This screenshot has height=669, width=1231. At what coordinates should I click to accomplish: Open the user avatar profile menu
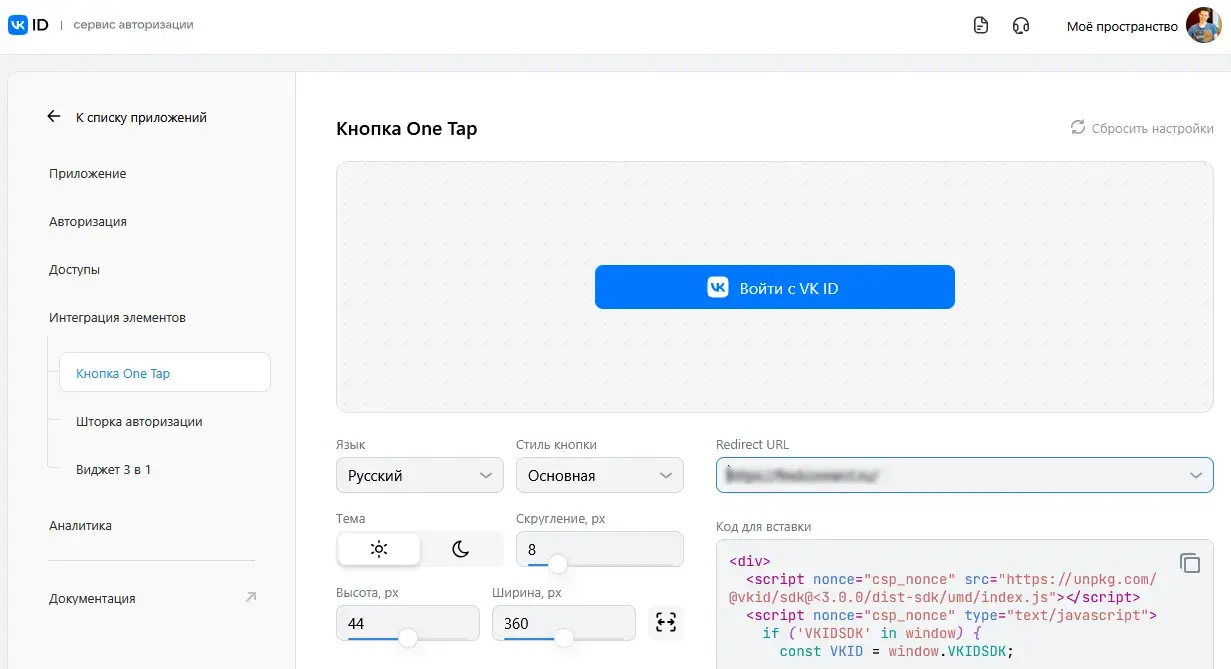coord(1204,25)
